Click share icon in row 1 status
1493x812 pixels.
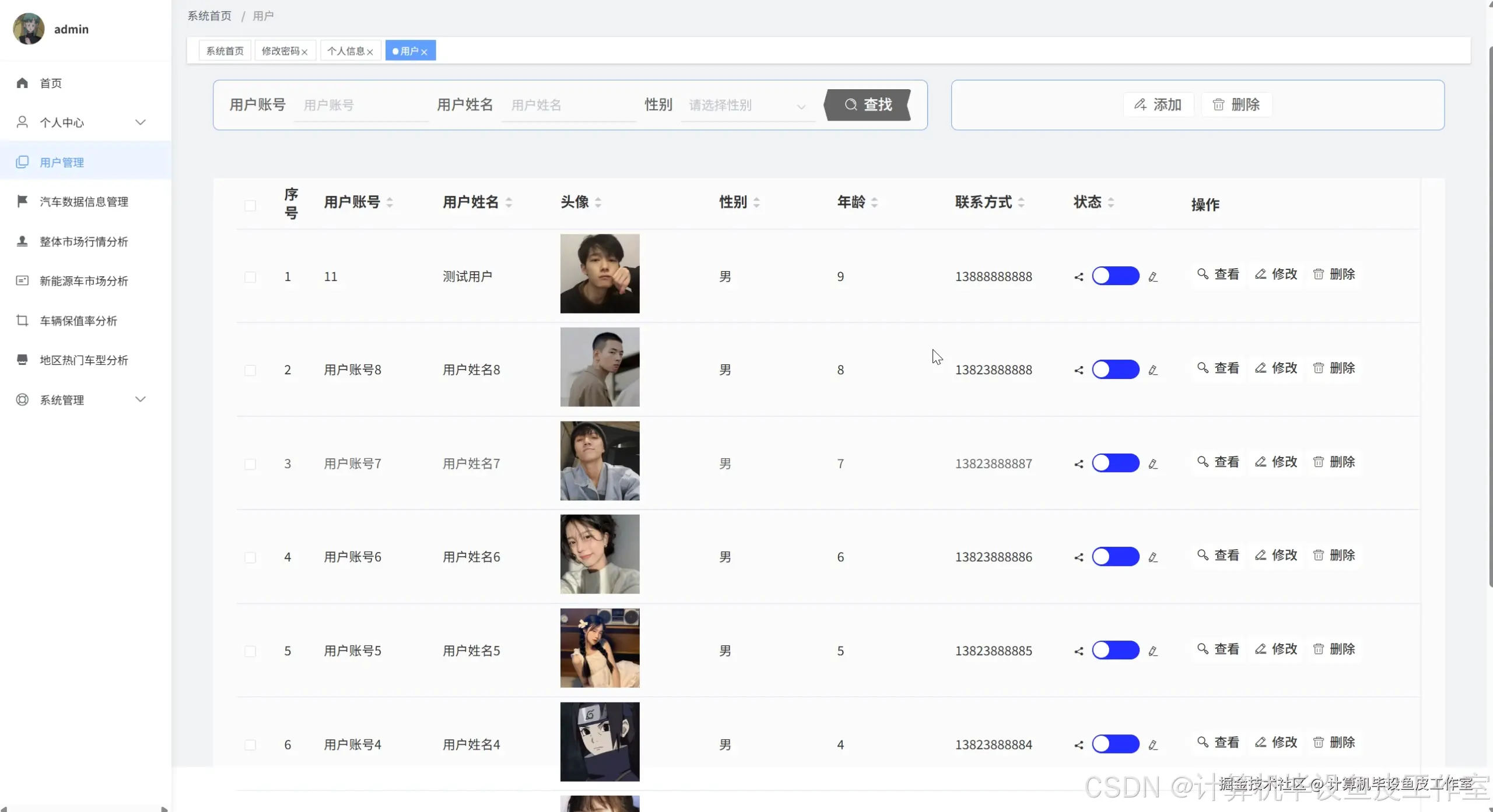tap(1078, 277)
